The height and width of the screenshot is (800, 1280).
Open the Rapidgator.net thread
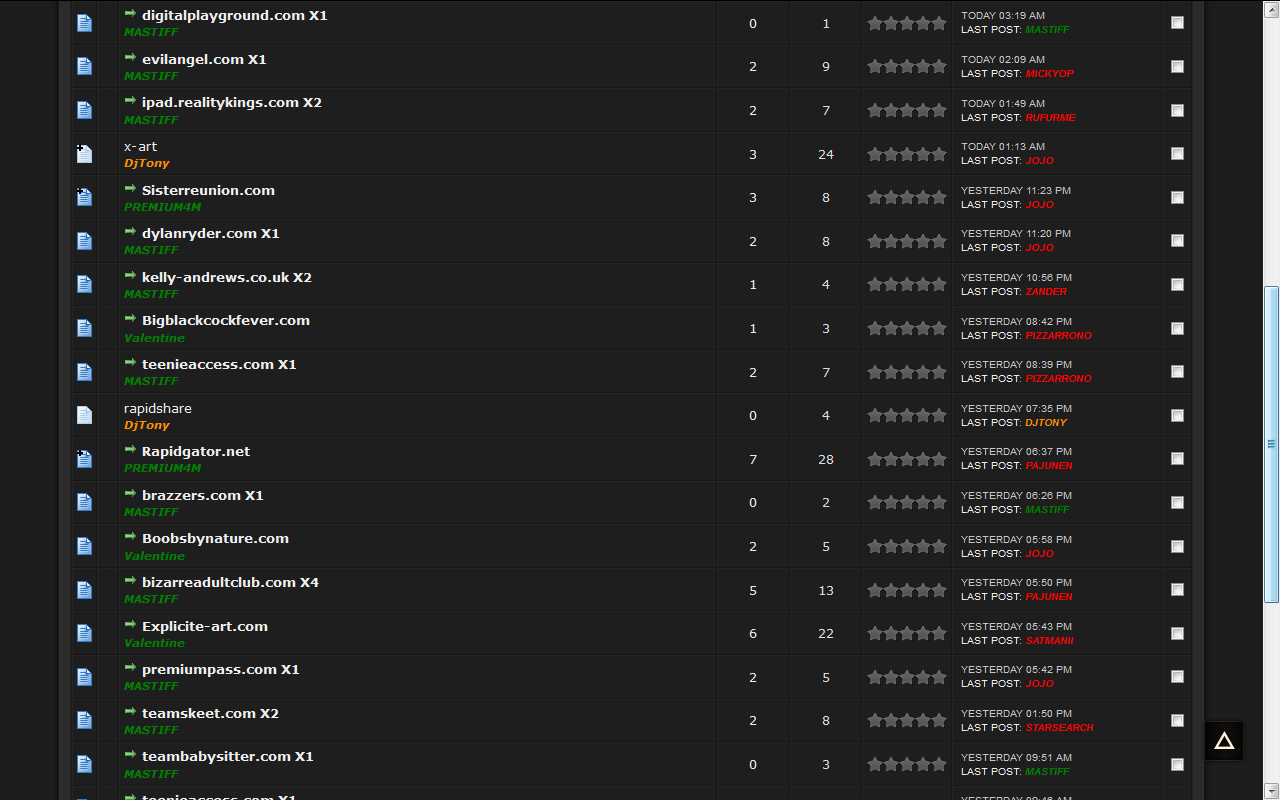pos(196,451)
